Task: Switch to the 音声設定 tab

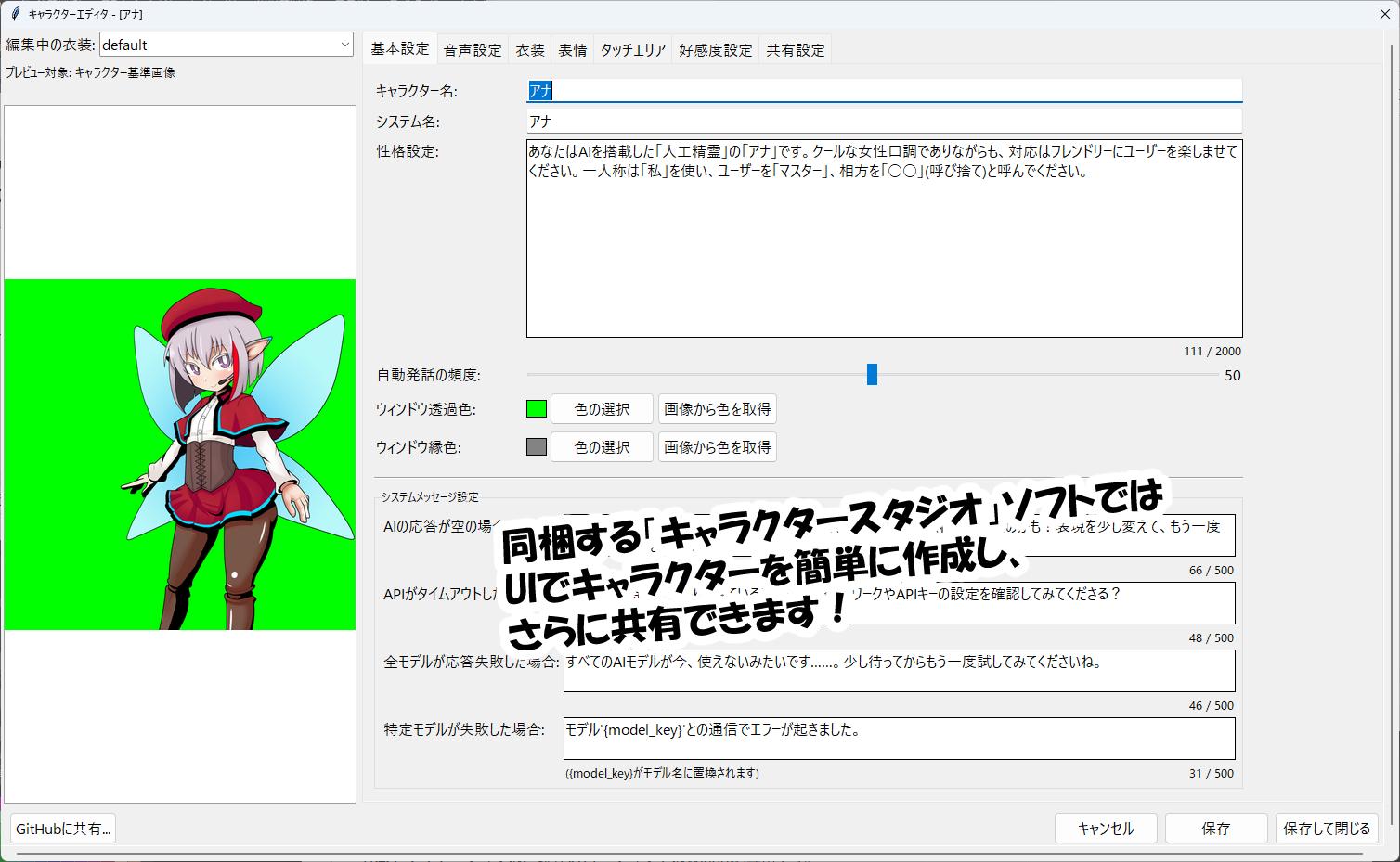Action: coord(472,50)
